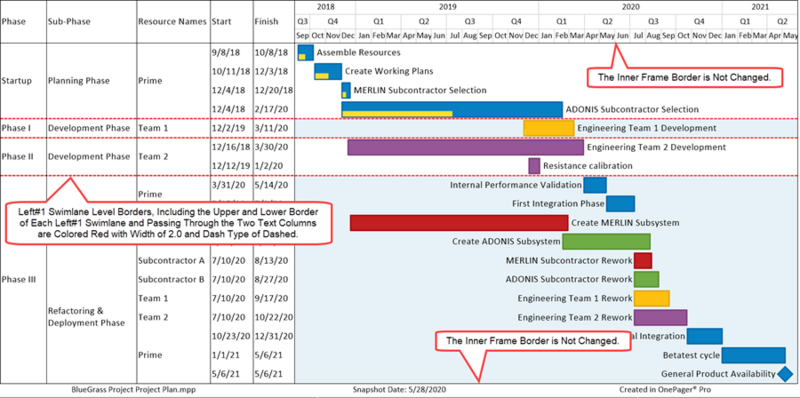
Task: Select the finish date 10/8/18
Action: (271, 53)
